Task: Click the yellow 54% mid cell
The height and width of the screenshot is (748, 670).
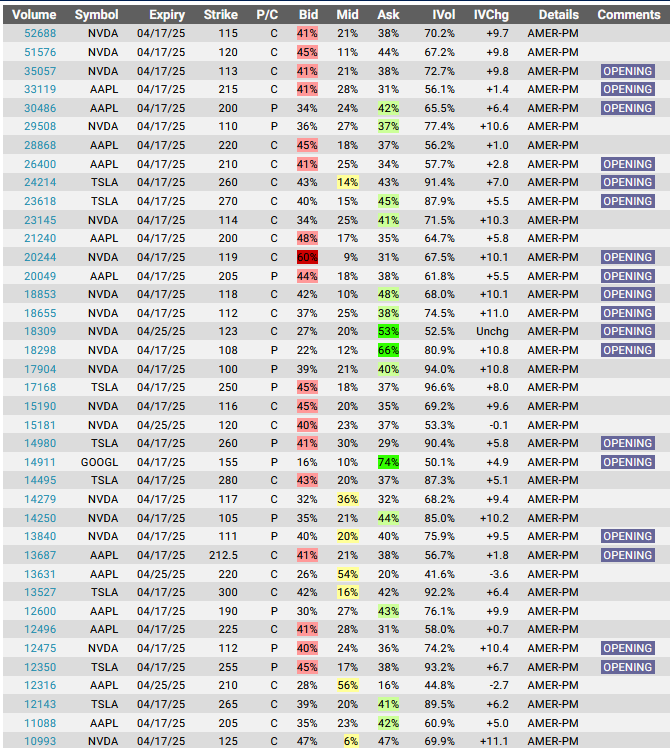Action: click(x=347, y=574)
